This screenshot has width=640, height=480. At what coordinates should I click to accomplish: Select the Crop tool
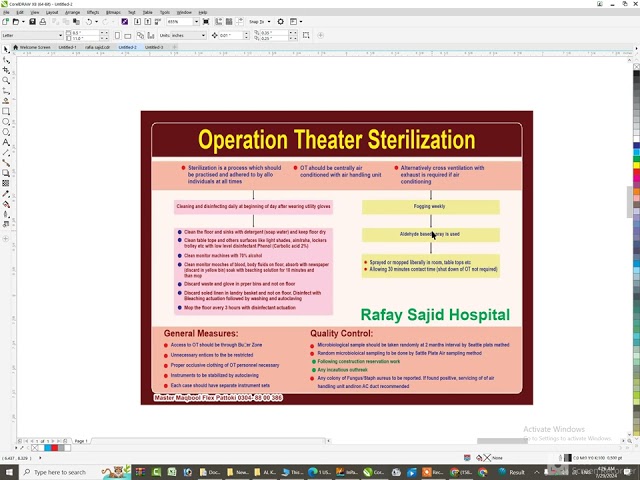[6, 70]
